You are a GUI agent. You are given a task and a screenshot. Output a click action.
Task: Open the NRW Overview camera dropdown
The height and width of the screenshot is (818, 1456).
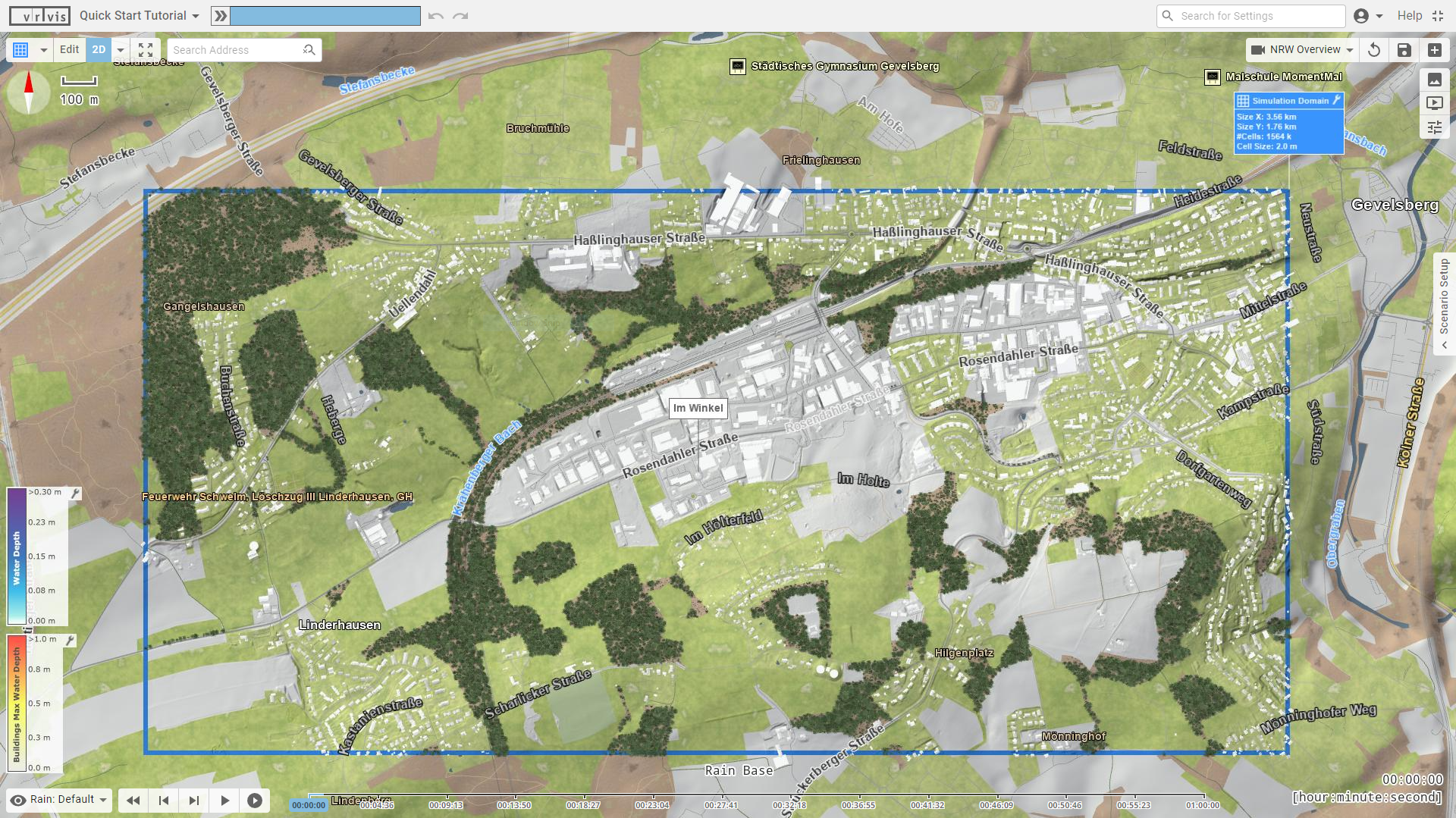coord(1301,49)
